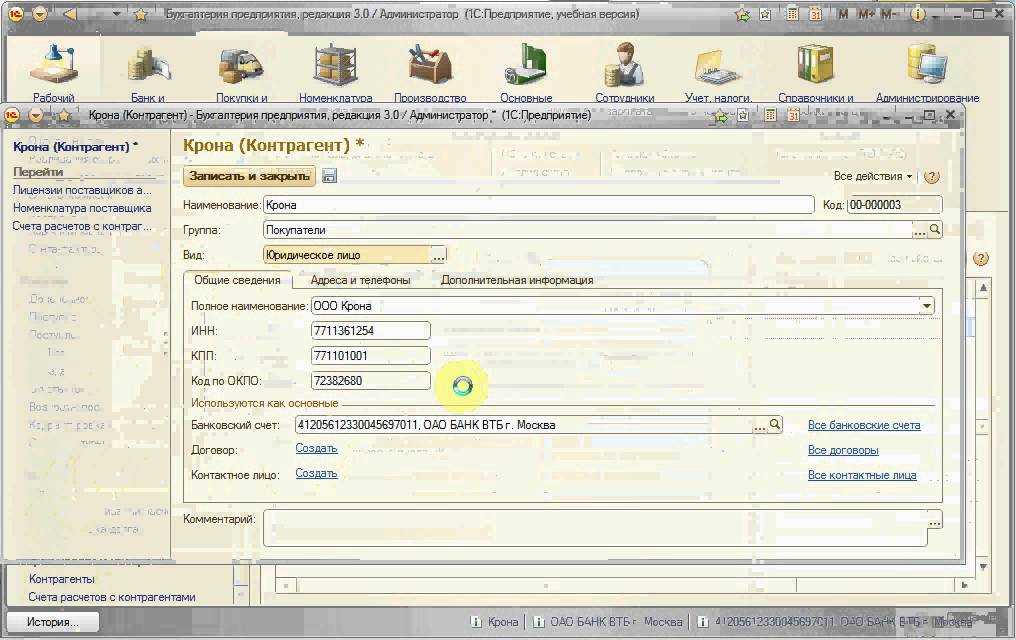Click the Код по ОКПО input field
Screen dimensions: 1016x640
click(x=371, y=381)
